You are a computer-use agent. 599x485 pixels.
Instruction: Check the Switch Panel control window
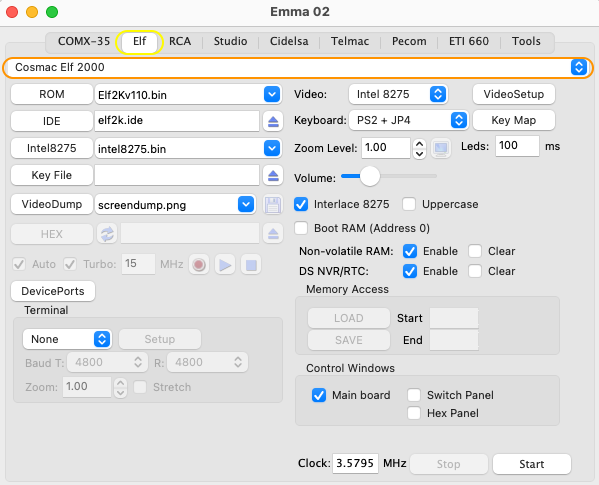click(x=414, y=395)
